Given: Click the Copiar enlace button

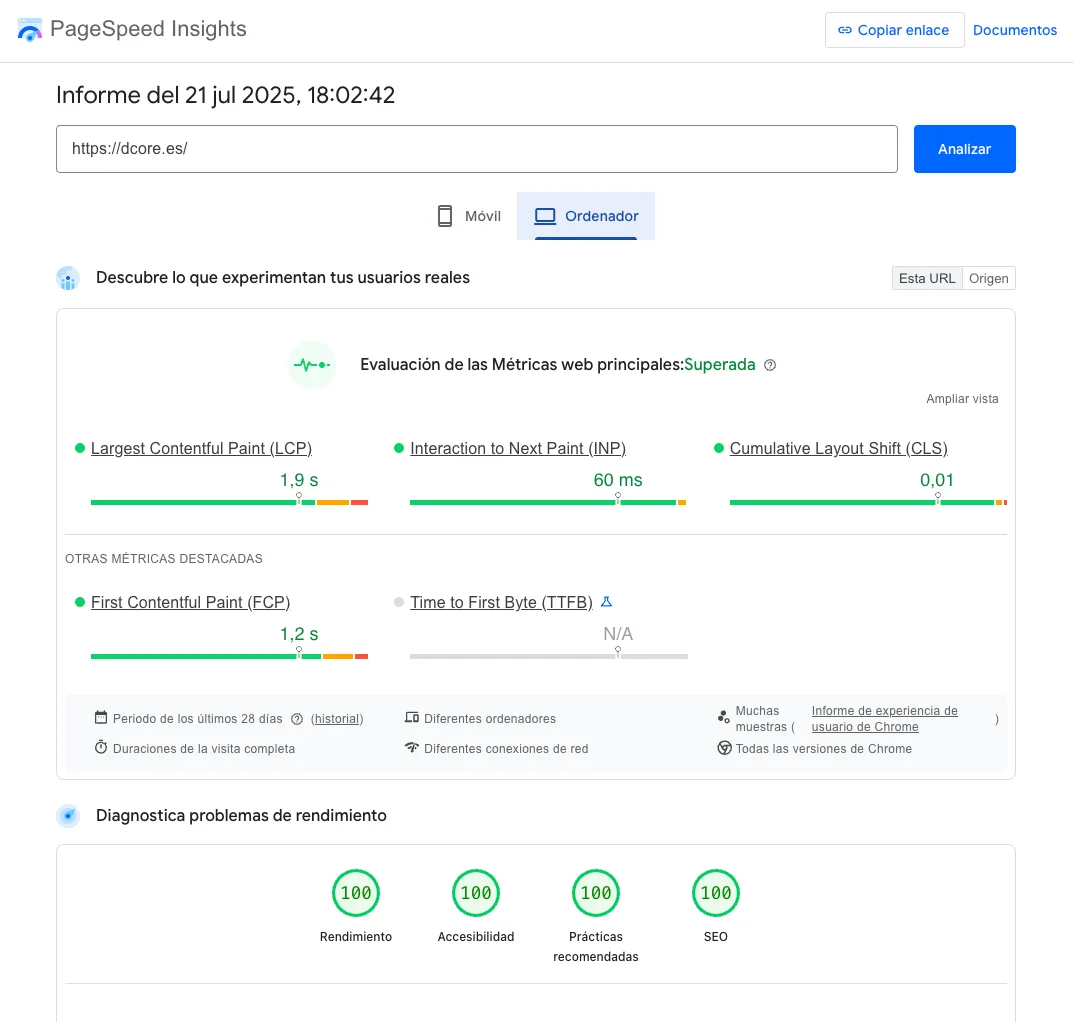Looking at the screenshot, I should point(894,30).
